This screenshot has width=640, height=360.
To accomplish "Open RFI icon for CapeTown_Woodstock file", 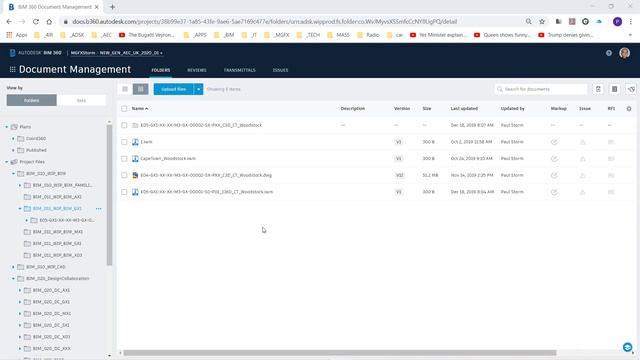I will point(611,159).
